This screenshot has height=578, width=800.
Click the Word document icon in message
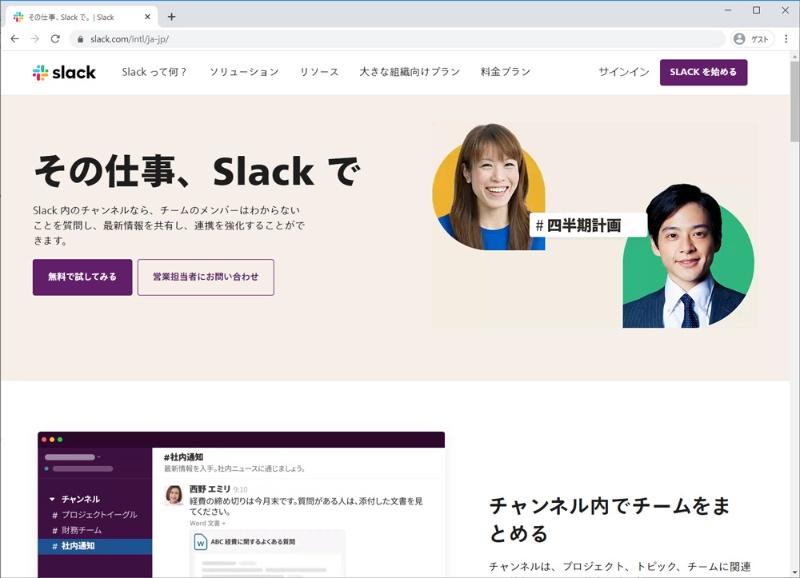[x=201, y=543]
